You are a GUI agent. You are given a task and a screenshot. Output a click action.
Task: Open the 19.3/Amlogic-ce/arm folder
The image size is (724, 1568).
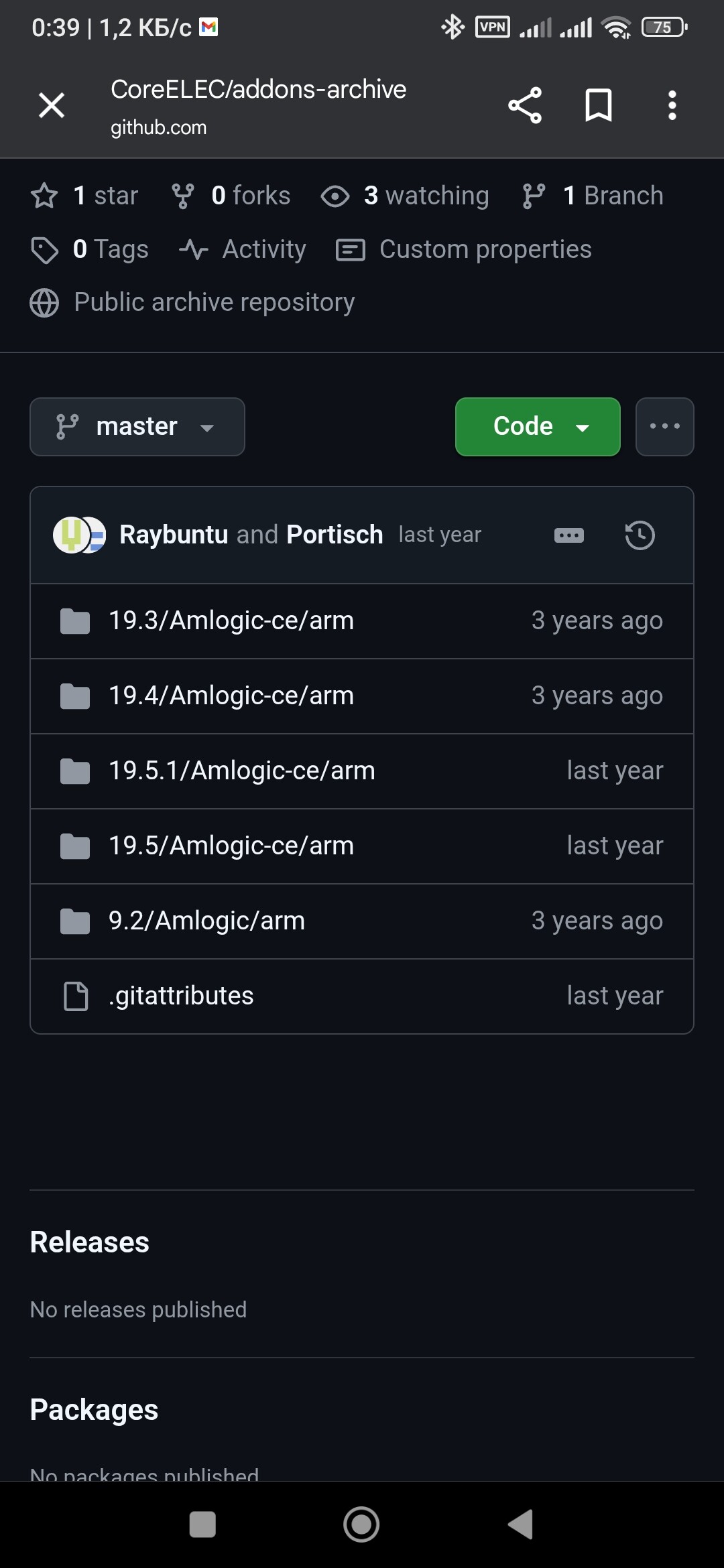(x=231, y=620)
